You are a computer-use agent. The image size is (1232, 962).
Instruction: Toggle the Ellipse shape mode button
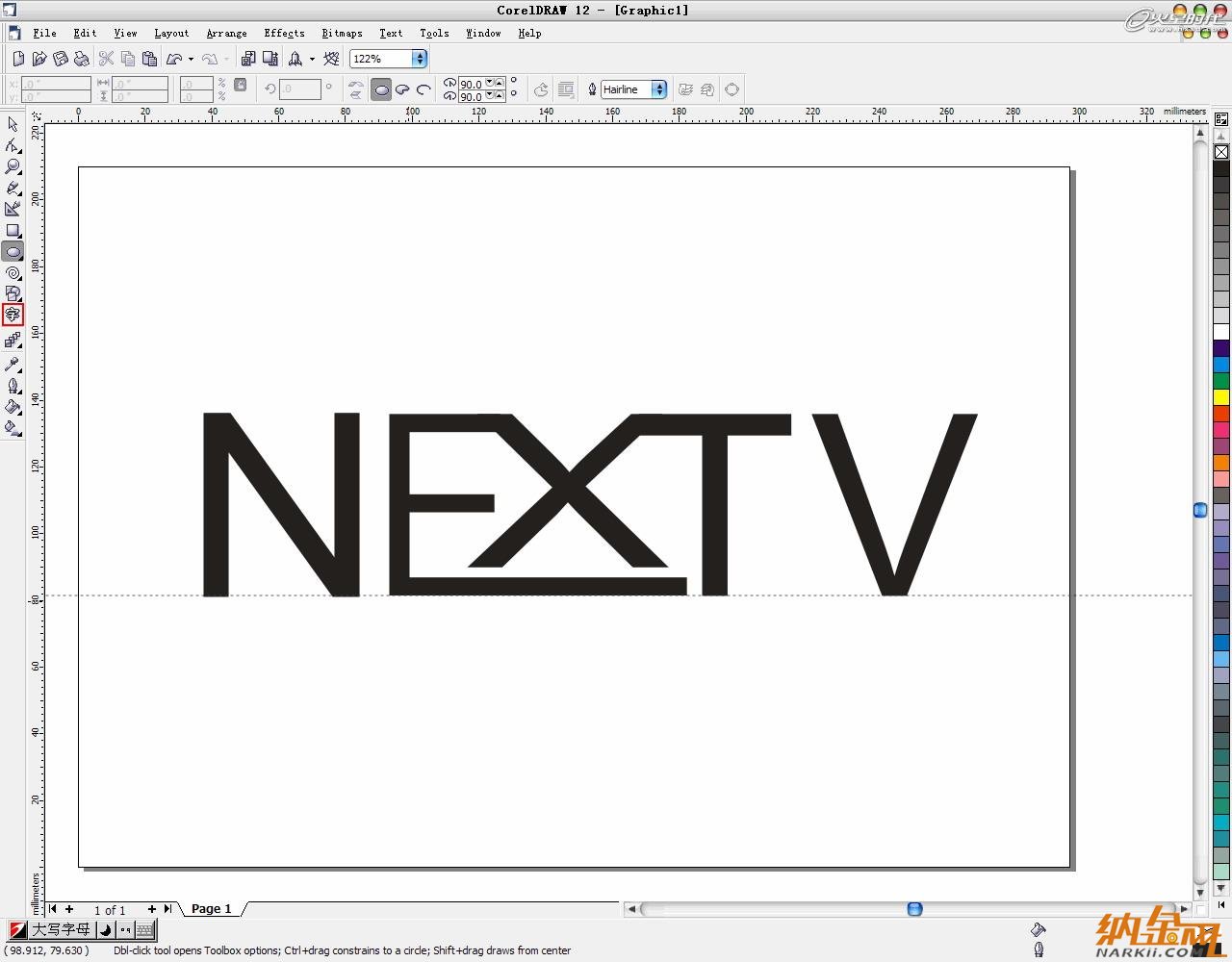(381, 89)
